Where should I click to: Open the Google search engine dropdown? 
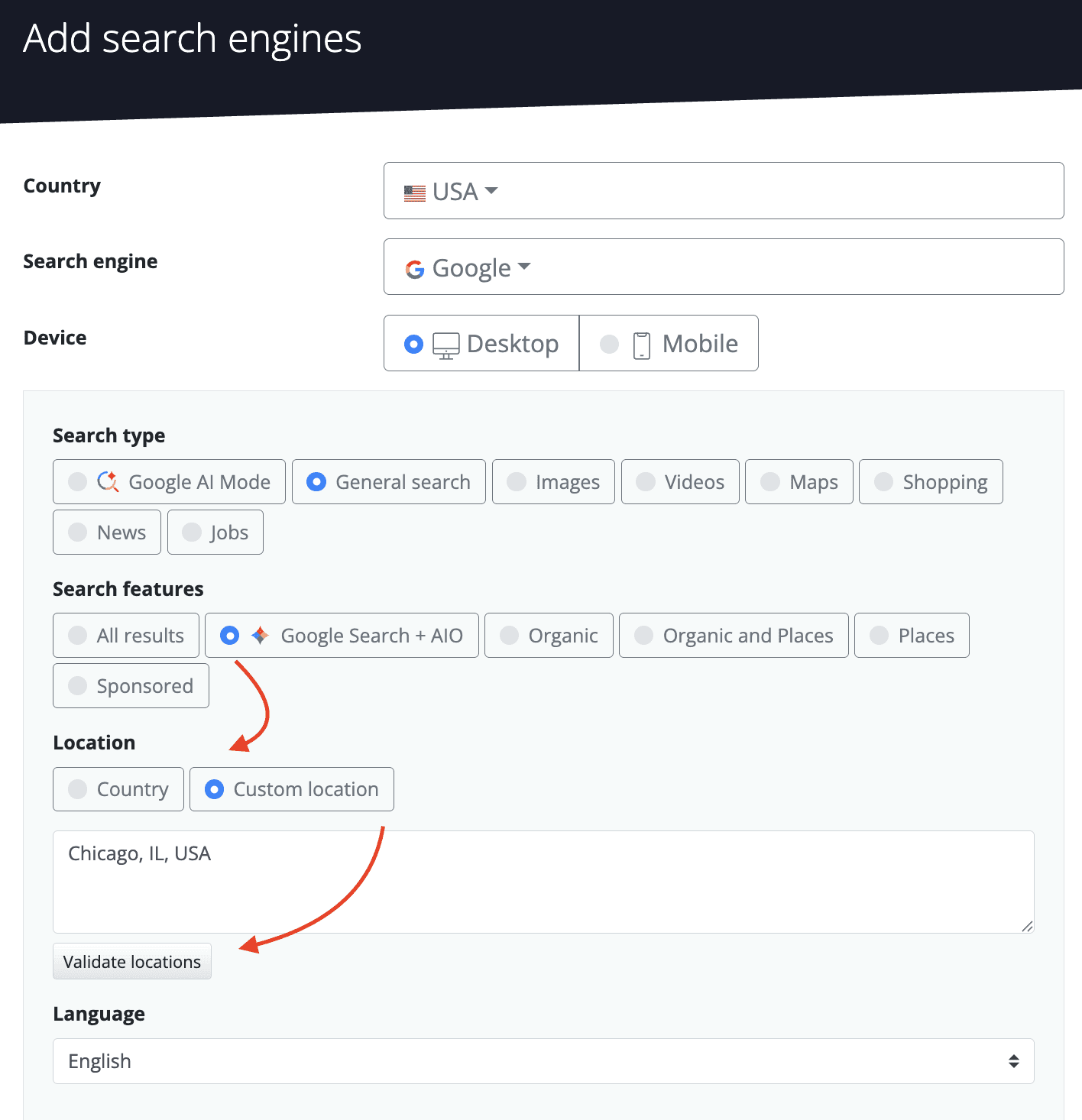pos(723,267)
